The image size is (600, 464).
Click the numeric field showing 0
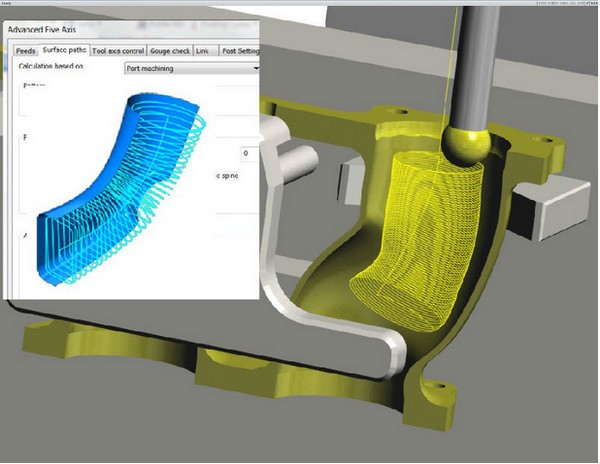click(245, 154)
